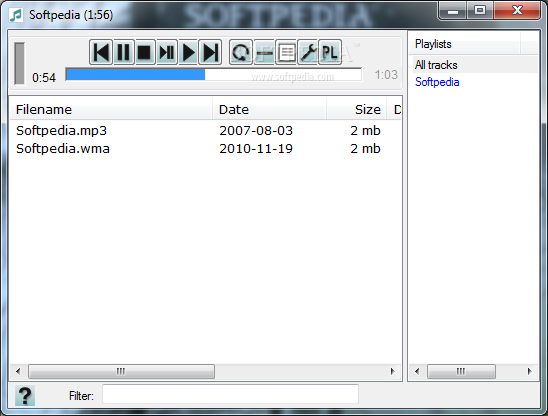Open the Softpedia playlist
548x416 pixels.
437,82
